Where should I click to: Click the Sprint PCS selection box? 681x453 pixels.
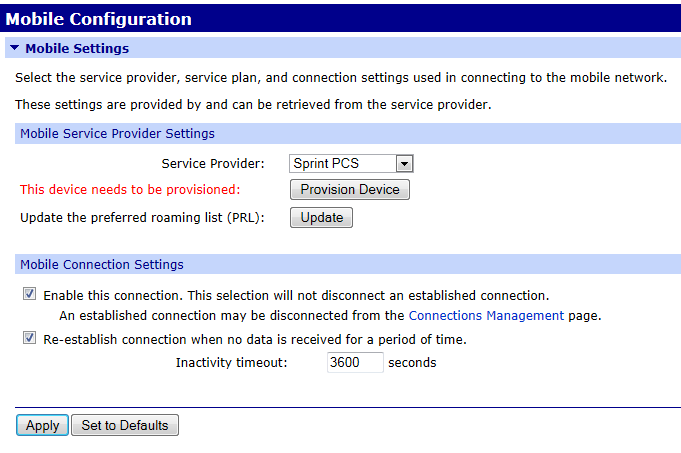341,163
